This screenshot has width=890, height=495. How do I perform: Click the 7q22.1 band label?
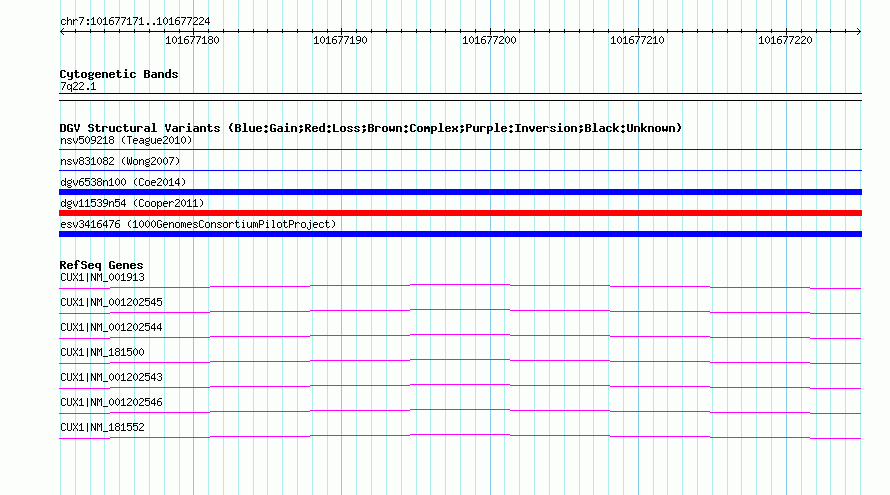pyautogui.click(x=78, y=86)
